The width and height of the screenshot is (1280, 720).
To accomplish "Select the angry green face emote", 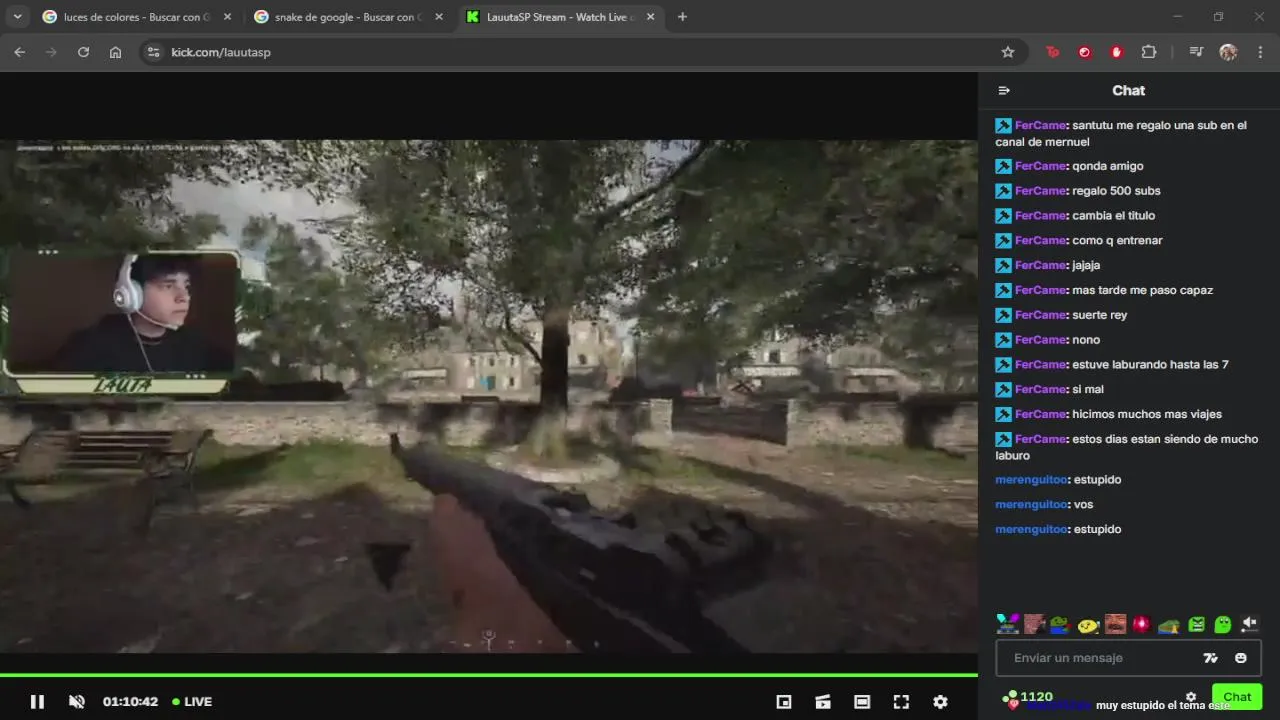I will (1196, 625).
